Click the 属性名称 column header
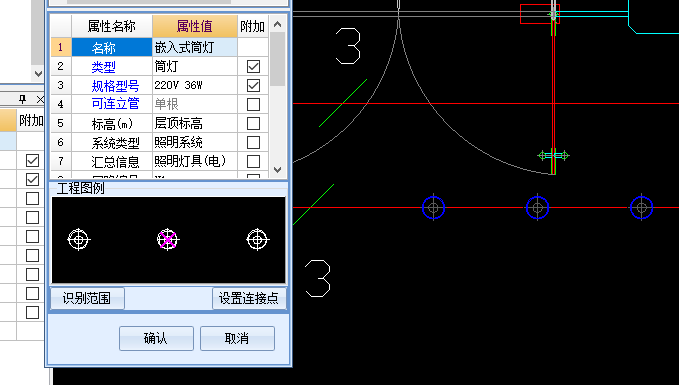This screenshot has width=679, height=385. click(x=112, y=26)
